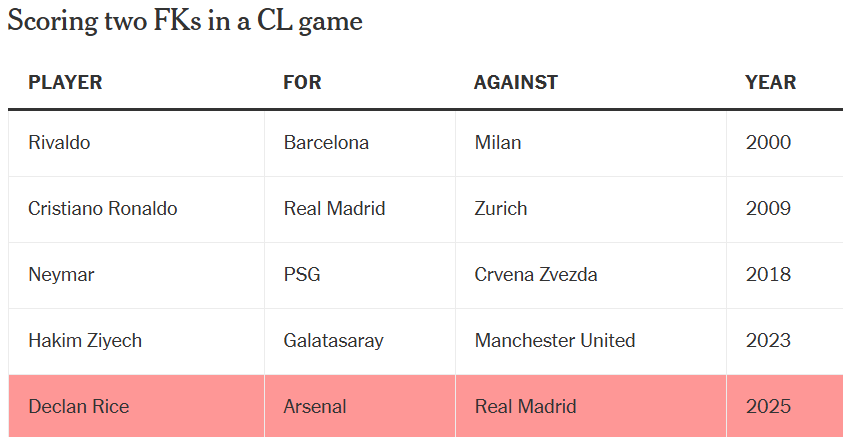
Task: Select the Cristiano Ronaldo cell
Action: point(137,209)
